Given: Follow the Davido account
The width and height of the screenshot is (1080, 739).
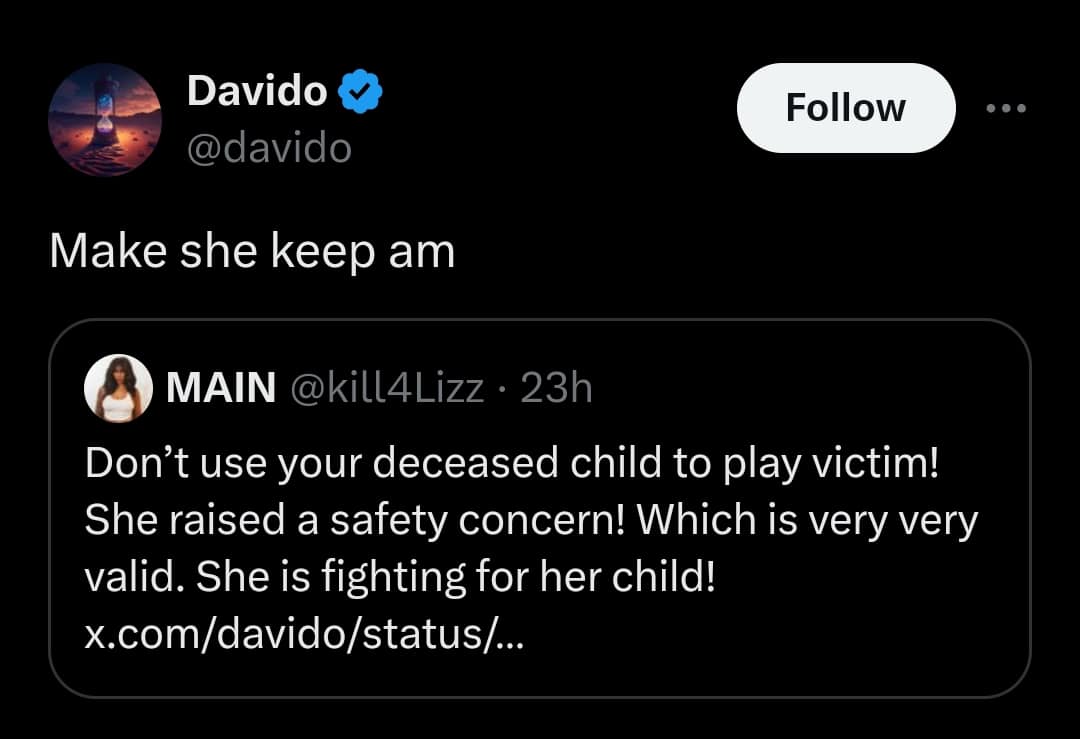Looking at the screenshot, I should pos(845,108).
